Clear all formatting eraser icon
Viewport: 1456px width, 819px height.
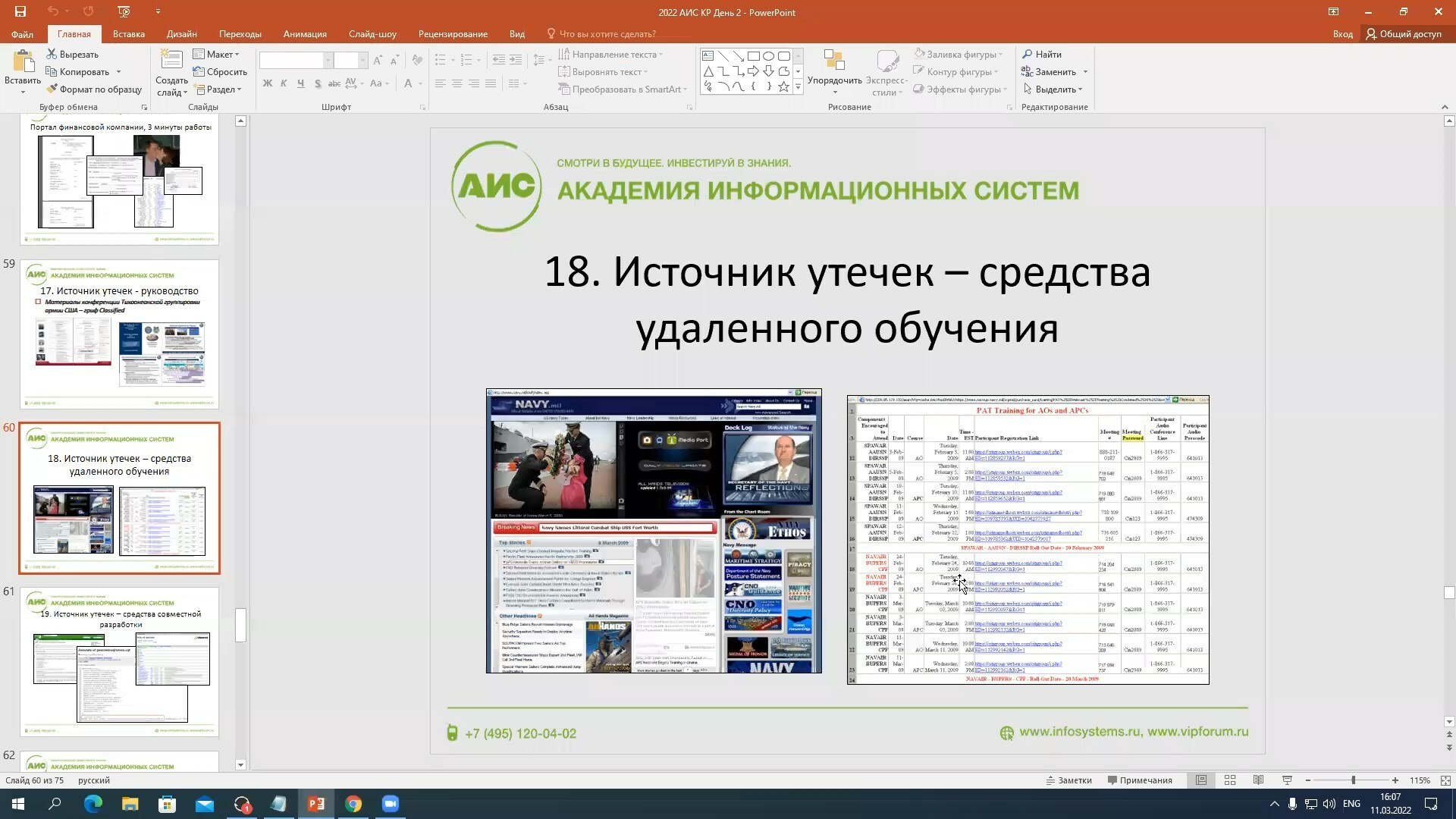point(417,61)
